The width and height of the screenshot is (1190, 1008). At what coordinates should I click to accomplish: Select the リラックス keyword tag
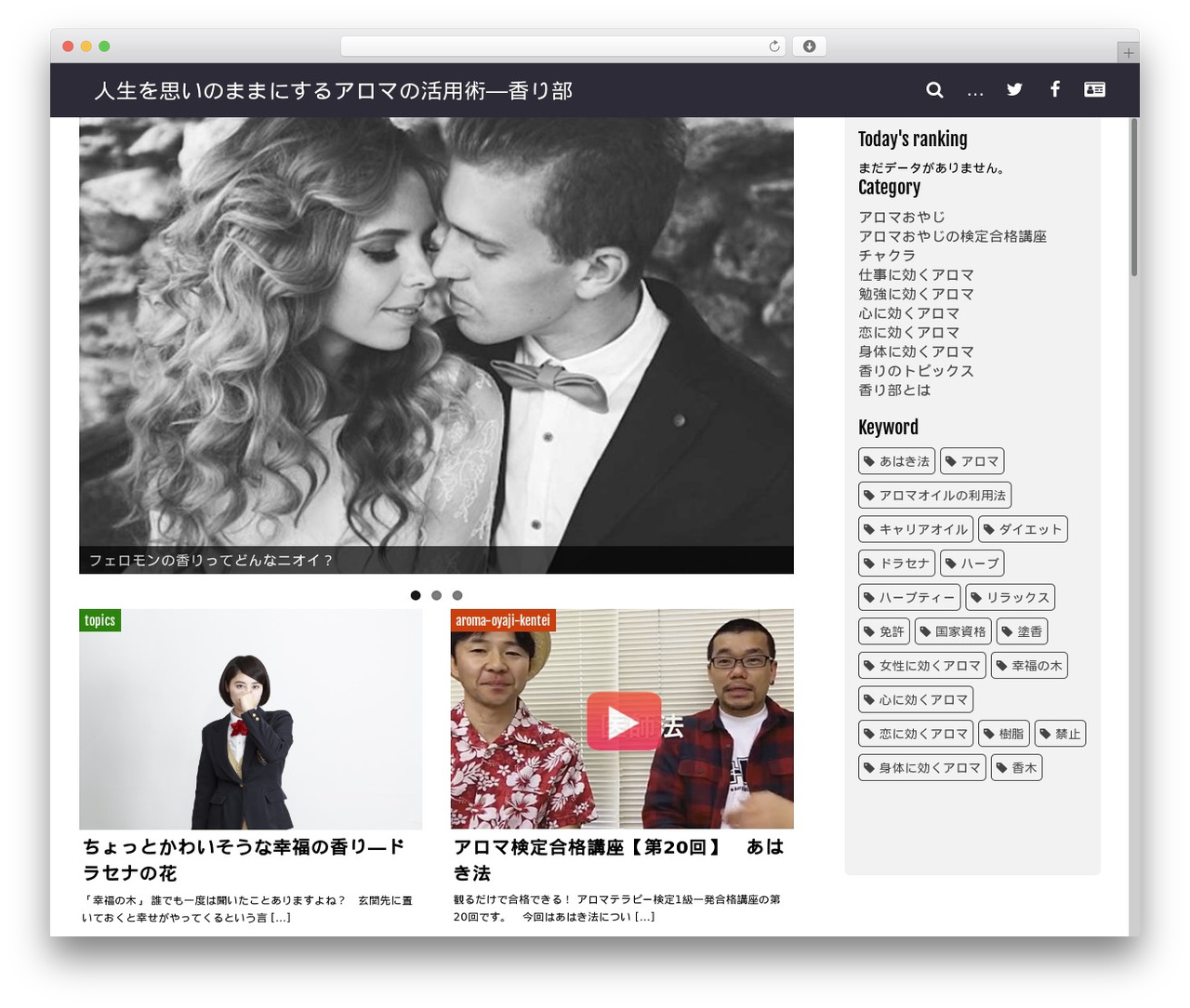pos(1010,597)
